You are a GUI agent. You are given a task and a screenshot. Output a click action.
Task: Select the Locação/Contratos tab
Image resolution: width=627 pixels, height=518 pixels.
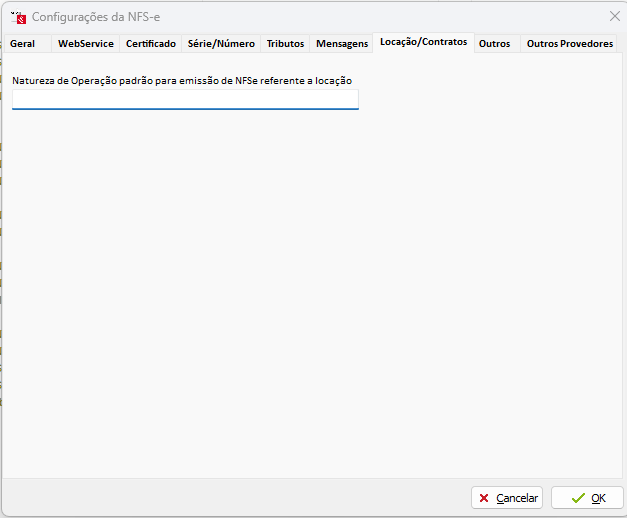[423, 42]
